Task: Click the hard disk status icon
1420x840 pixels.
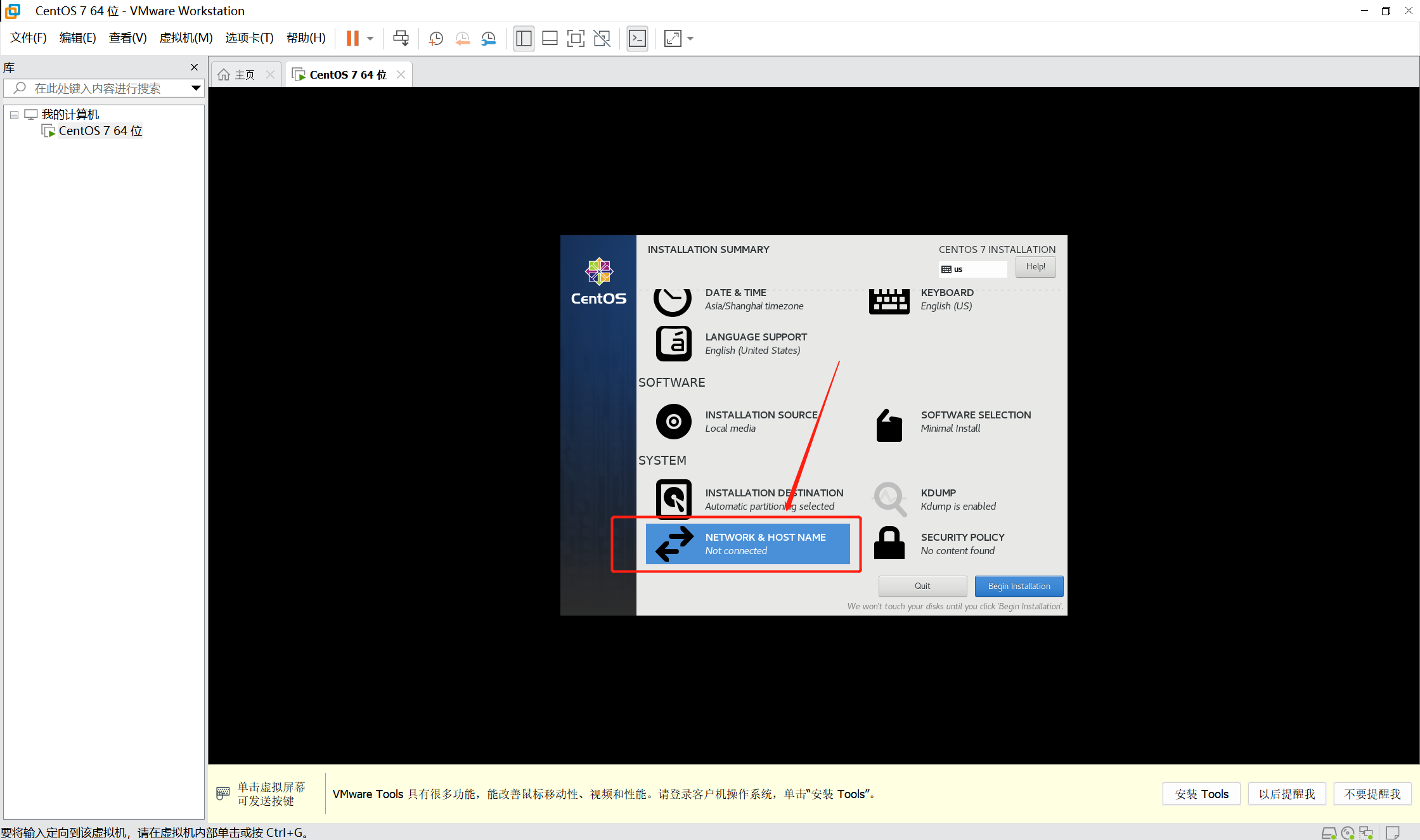Action: 1329,832
